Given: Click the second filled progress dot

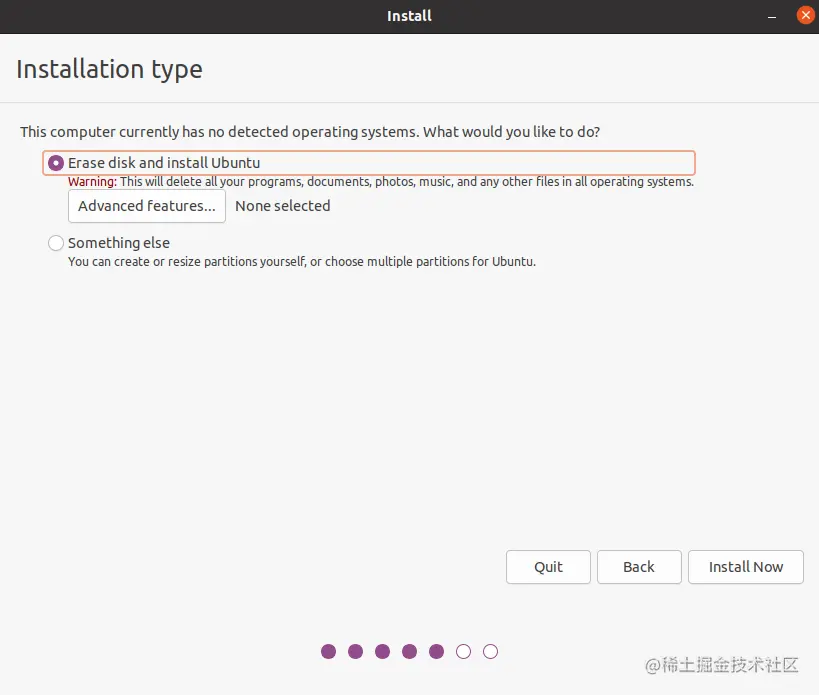Looking at the screenshot, I should tap(356, 652).
